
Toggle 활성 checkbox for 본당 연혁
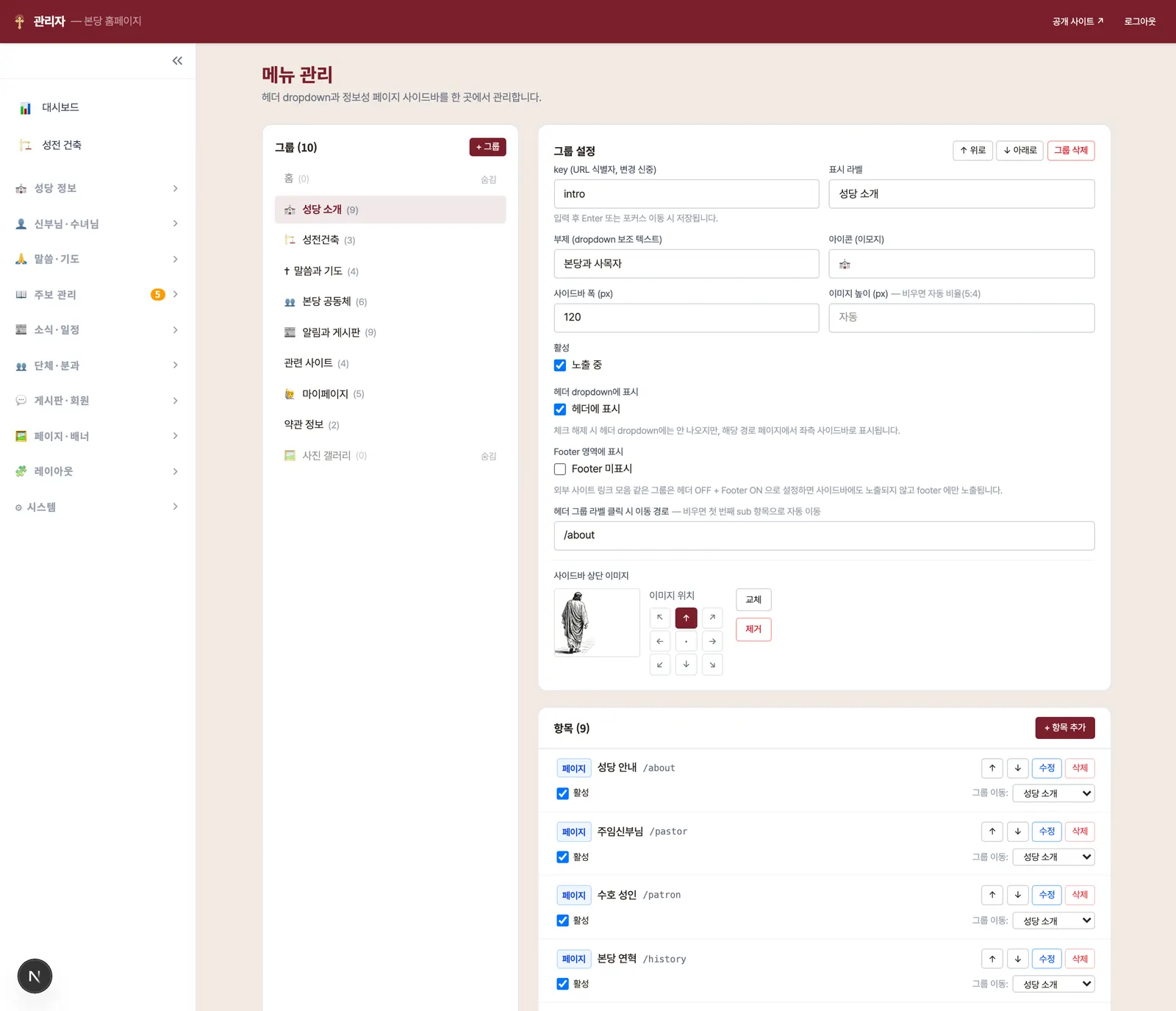click(563, 984)
